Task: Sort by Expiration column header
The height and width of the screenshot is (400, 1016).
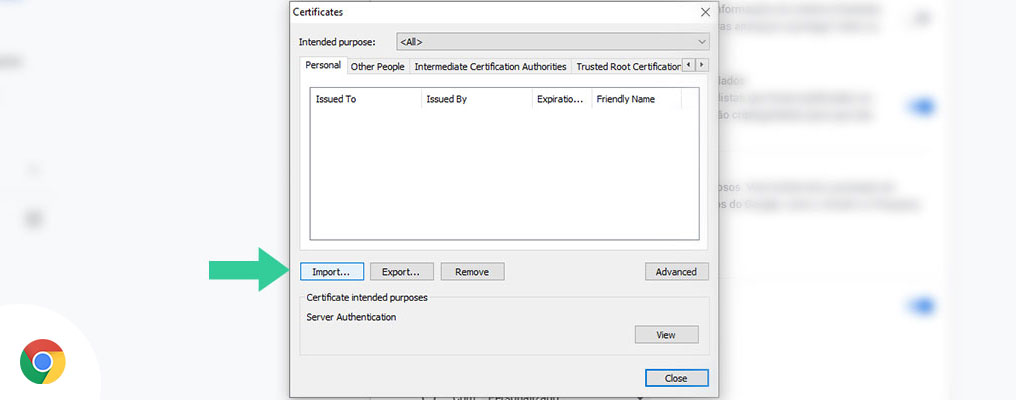Action: coord(562,99)
